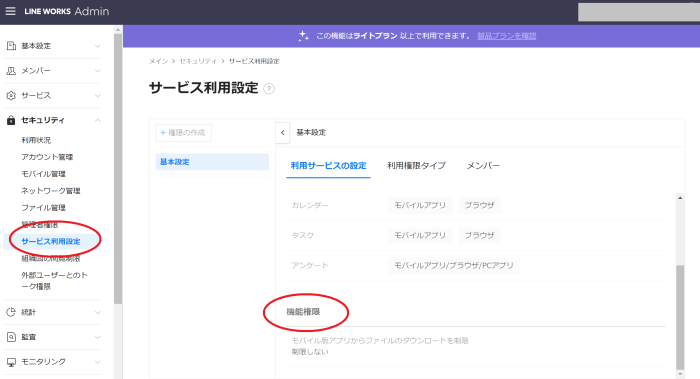Screen dimensions: 700x379
Task: Switch to the メンバー tab
Action: point(483,166)
